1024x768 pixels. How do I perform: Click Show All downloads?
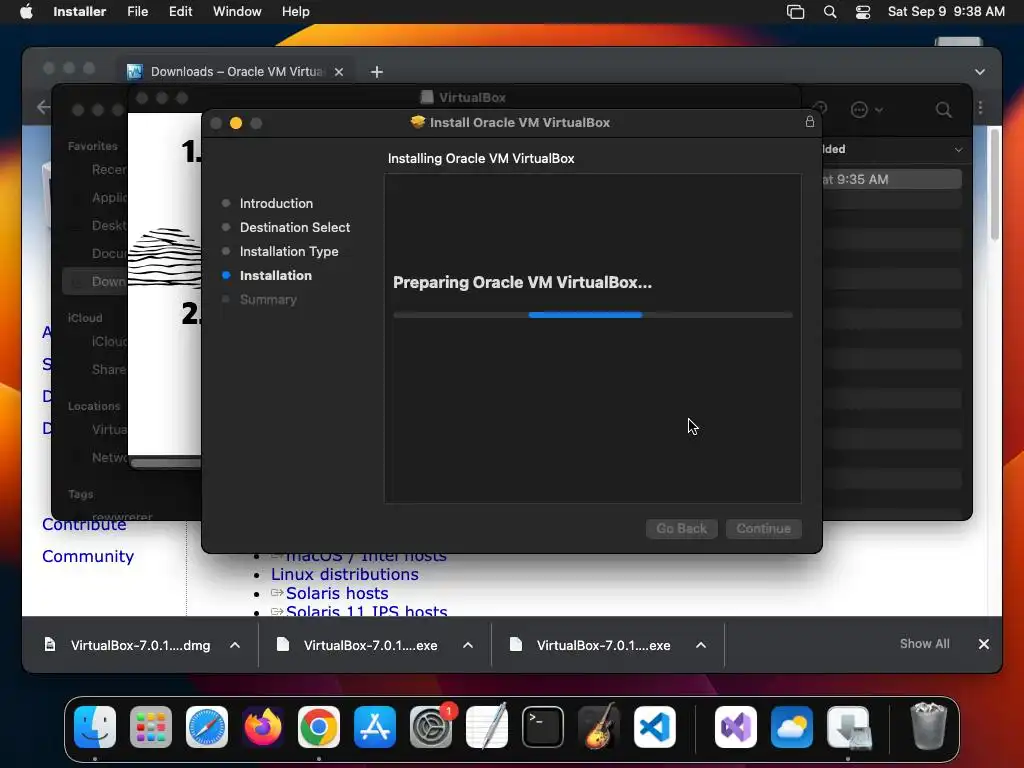[x=924, y=644]
